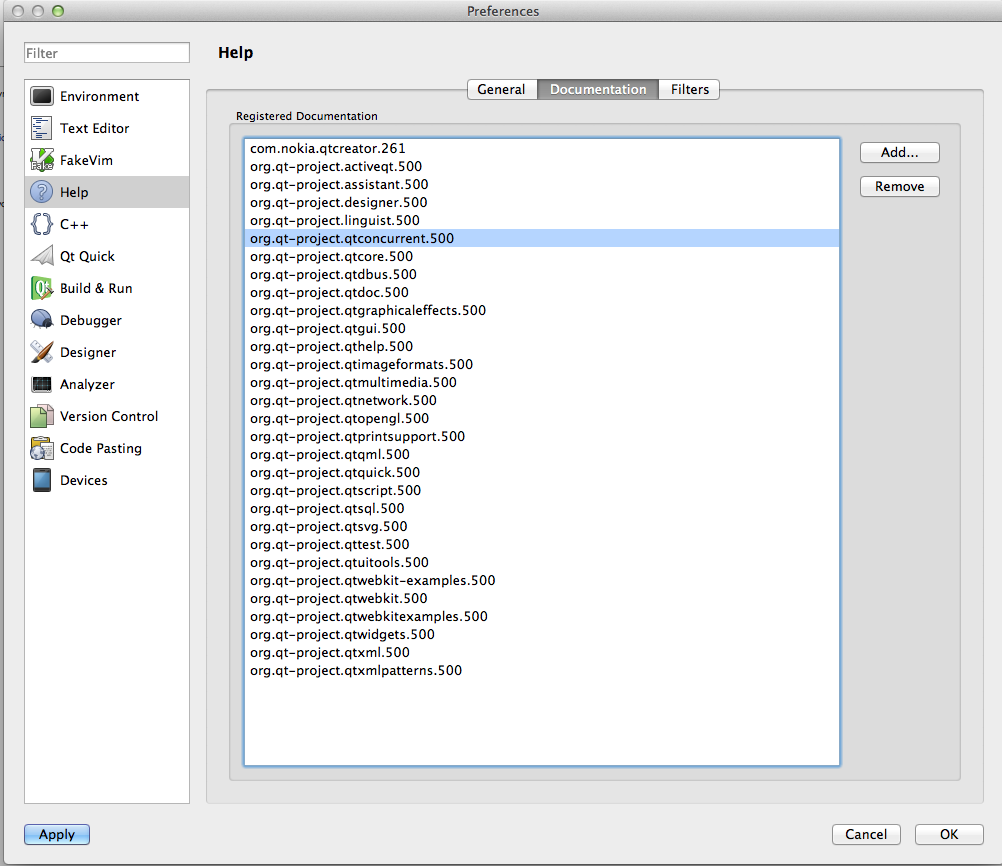Screen dimensions: 1002x866
Task: Open the Qt Quick paper plane icon
Action: coord(42,256)
